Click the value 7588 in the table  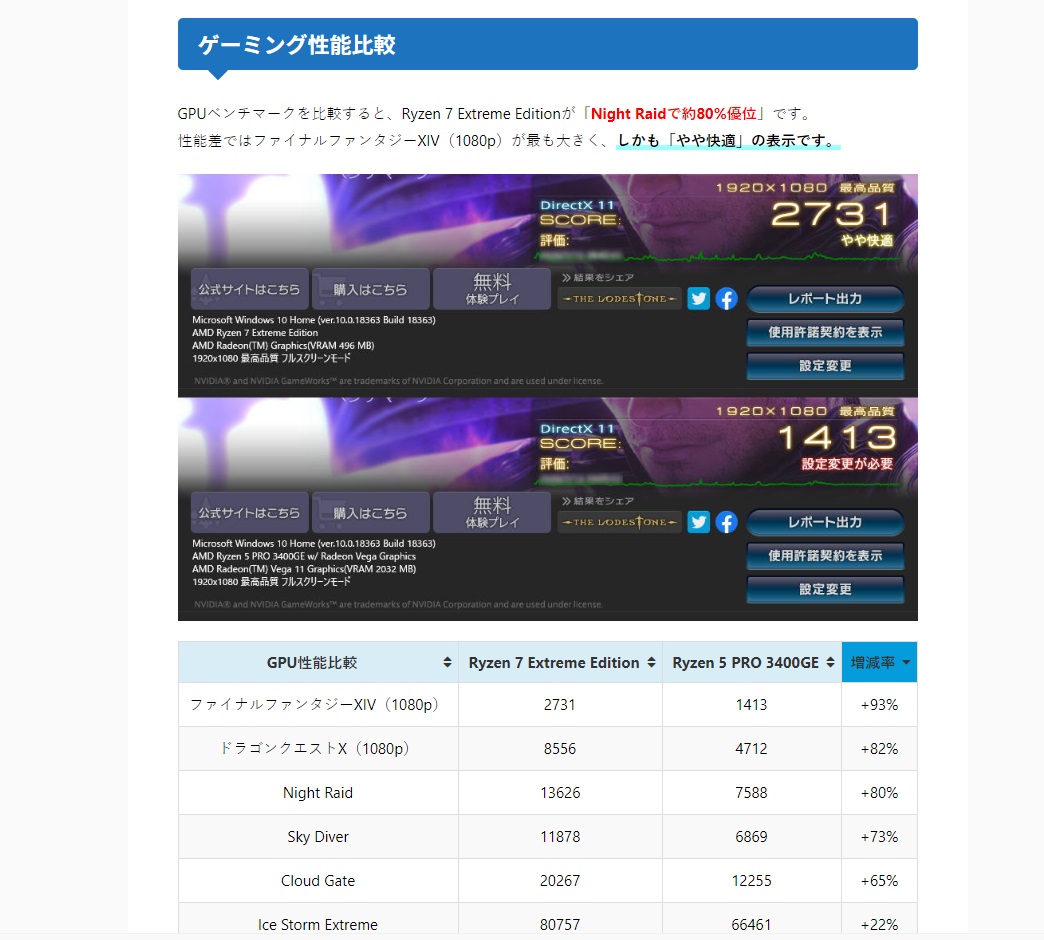tap(752, 792)
